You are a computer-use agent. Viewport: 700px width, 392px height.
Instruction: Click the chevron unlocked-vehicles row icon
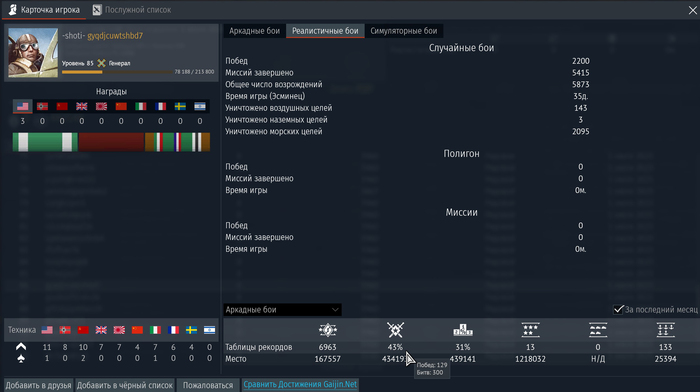(21, 346)
